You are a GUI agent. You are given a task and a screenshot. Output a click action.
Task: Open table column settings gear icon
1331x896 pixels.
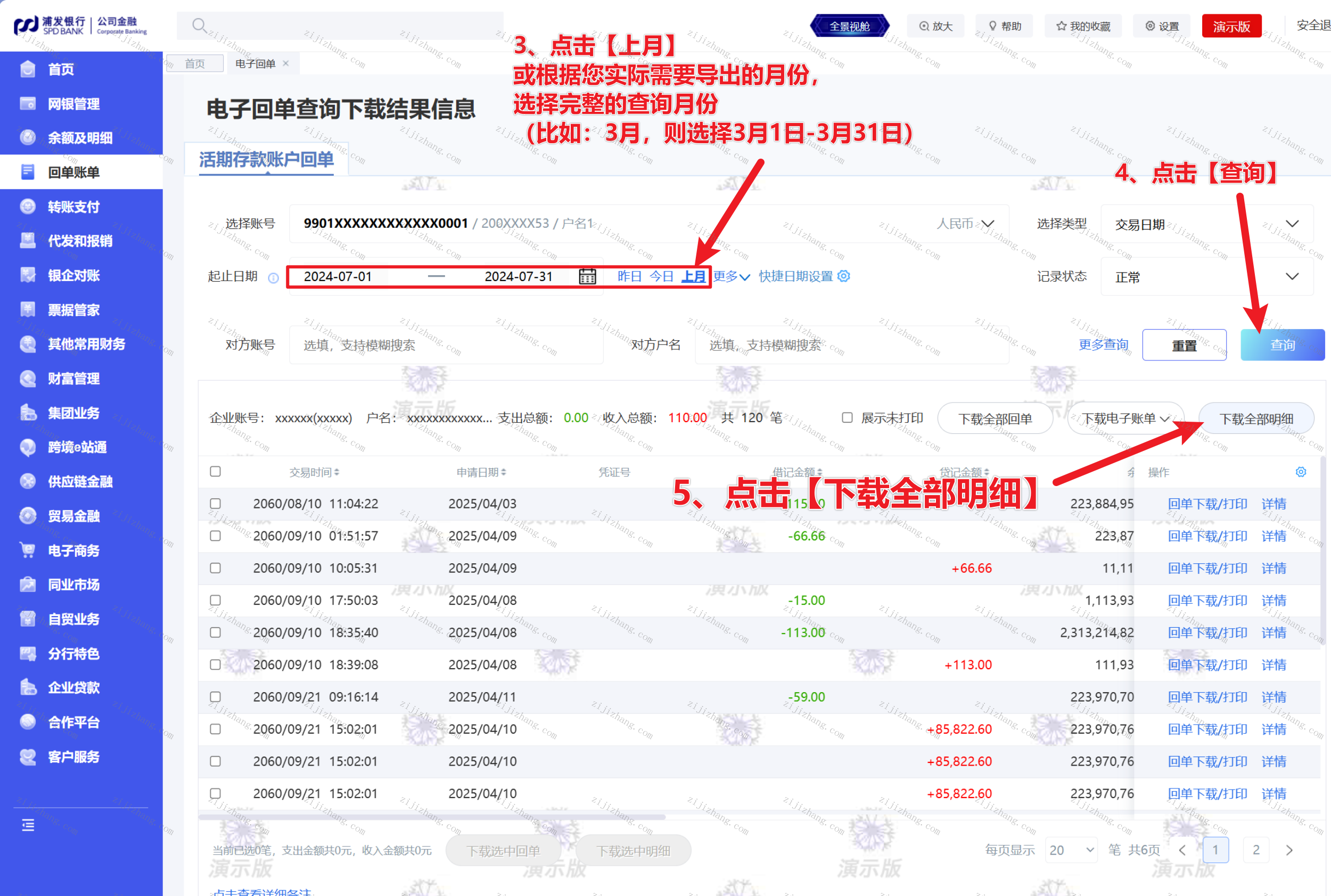(1300, 472)
